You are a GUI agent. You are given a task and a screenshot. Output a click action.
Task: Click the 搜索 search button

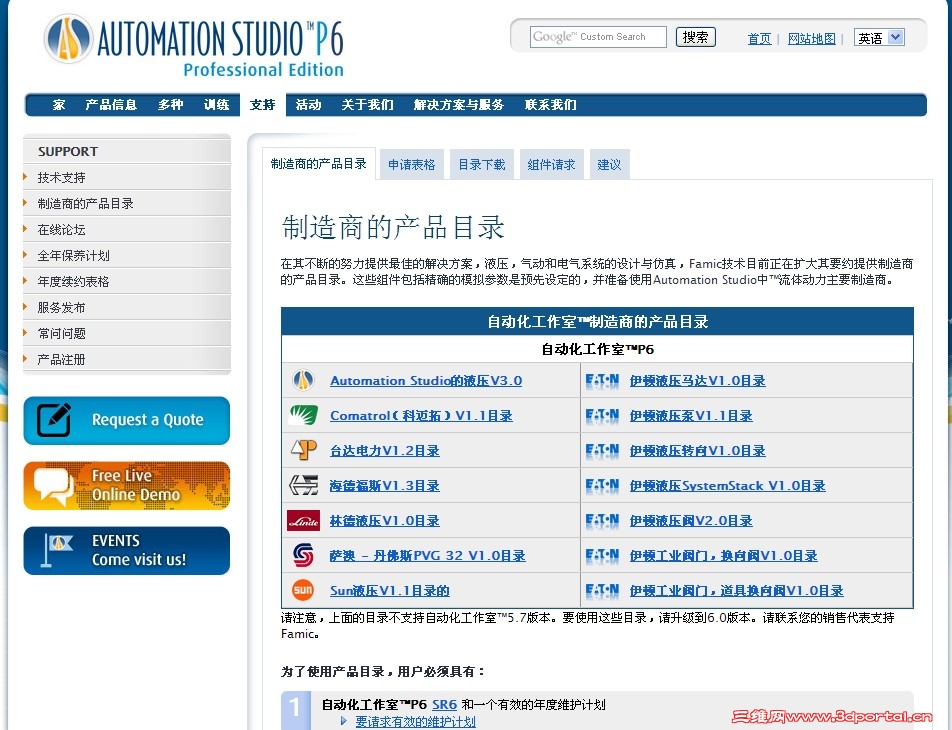(x=696, y=37)
